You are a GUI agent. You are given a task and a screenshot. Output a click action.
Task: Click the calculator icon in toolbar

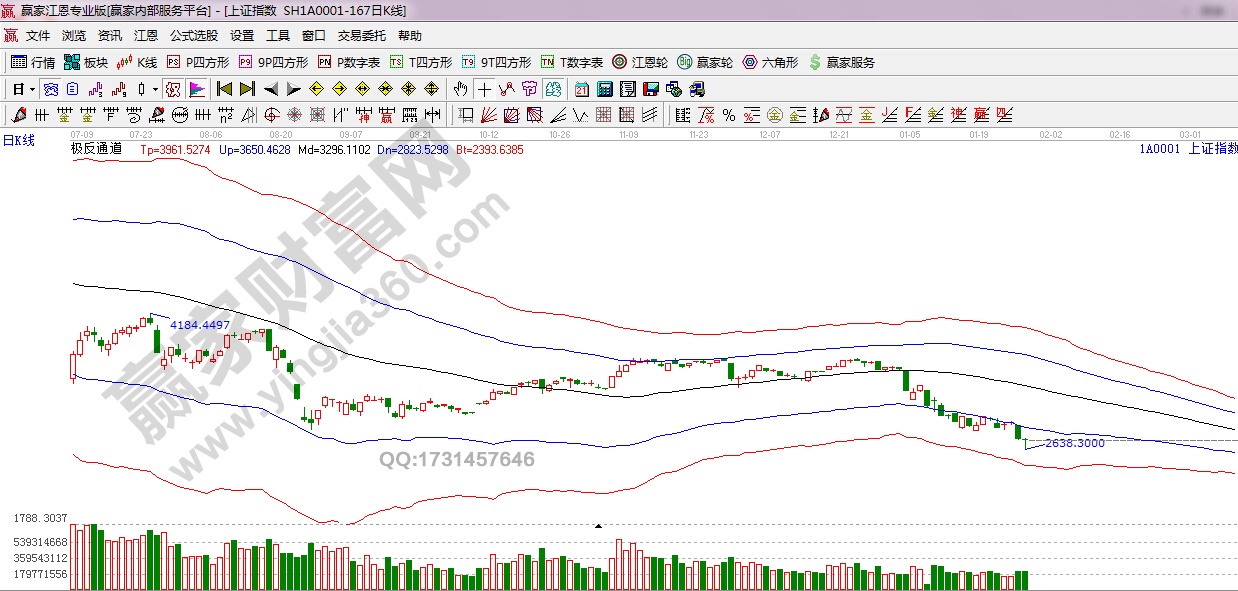coord(604,89)
